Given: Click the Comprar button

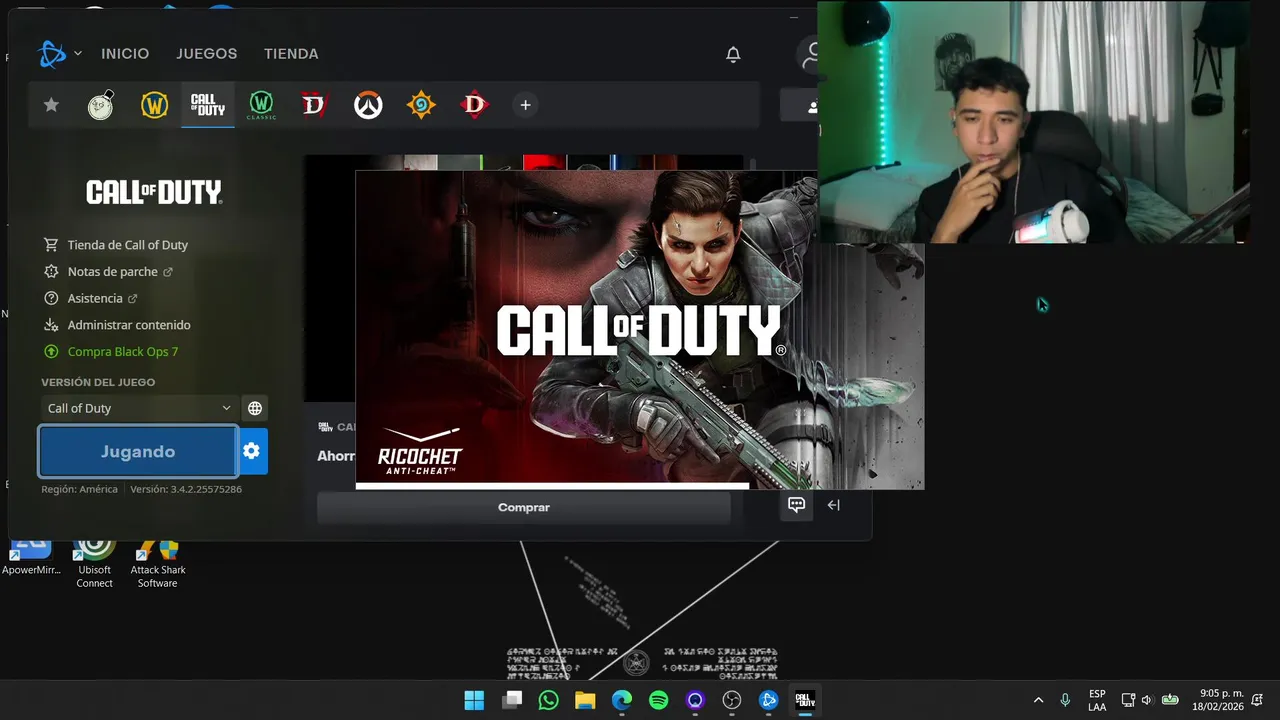Looking at the screenshot, I should [x=524, y=507].
